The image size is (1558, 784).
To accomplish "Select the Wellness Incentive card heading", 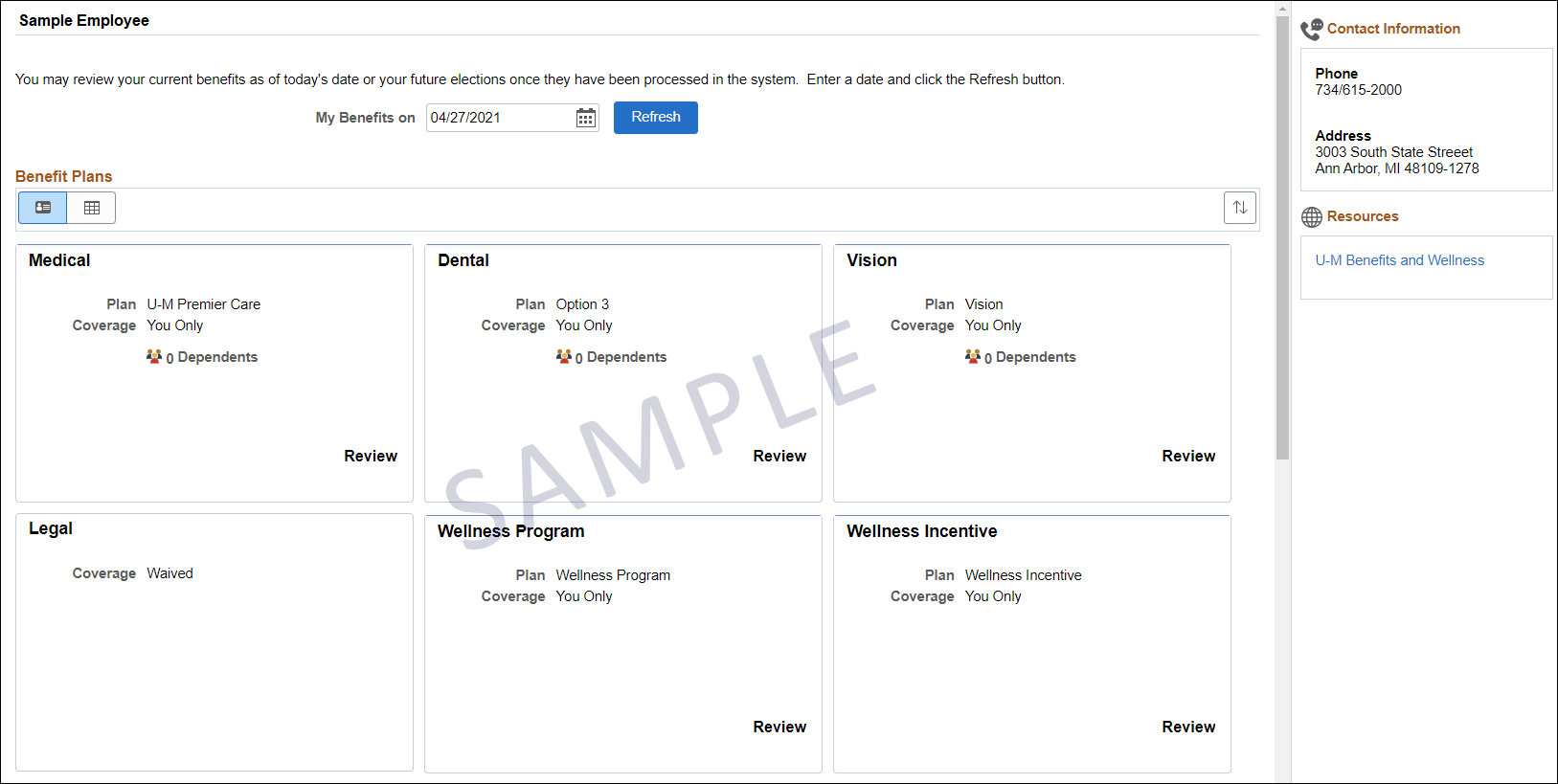I will [x=921, y=531].
